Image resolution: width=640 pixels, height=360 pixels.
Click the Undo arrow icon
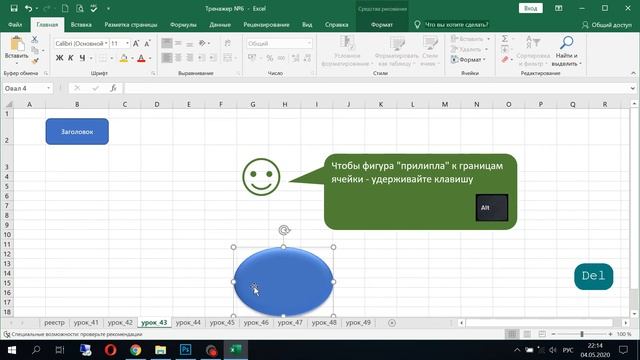(28, 8)
